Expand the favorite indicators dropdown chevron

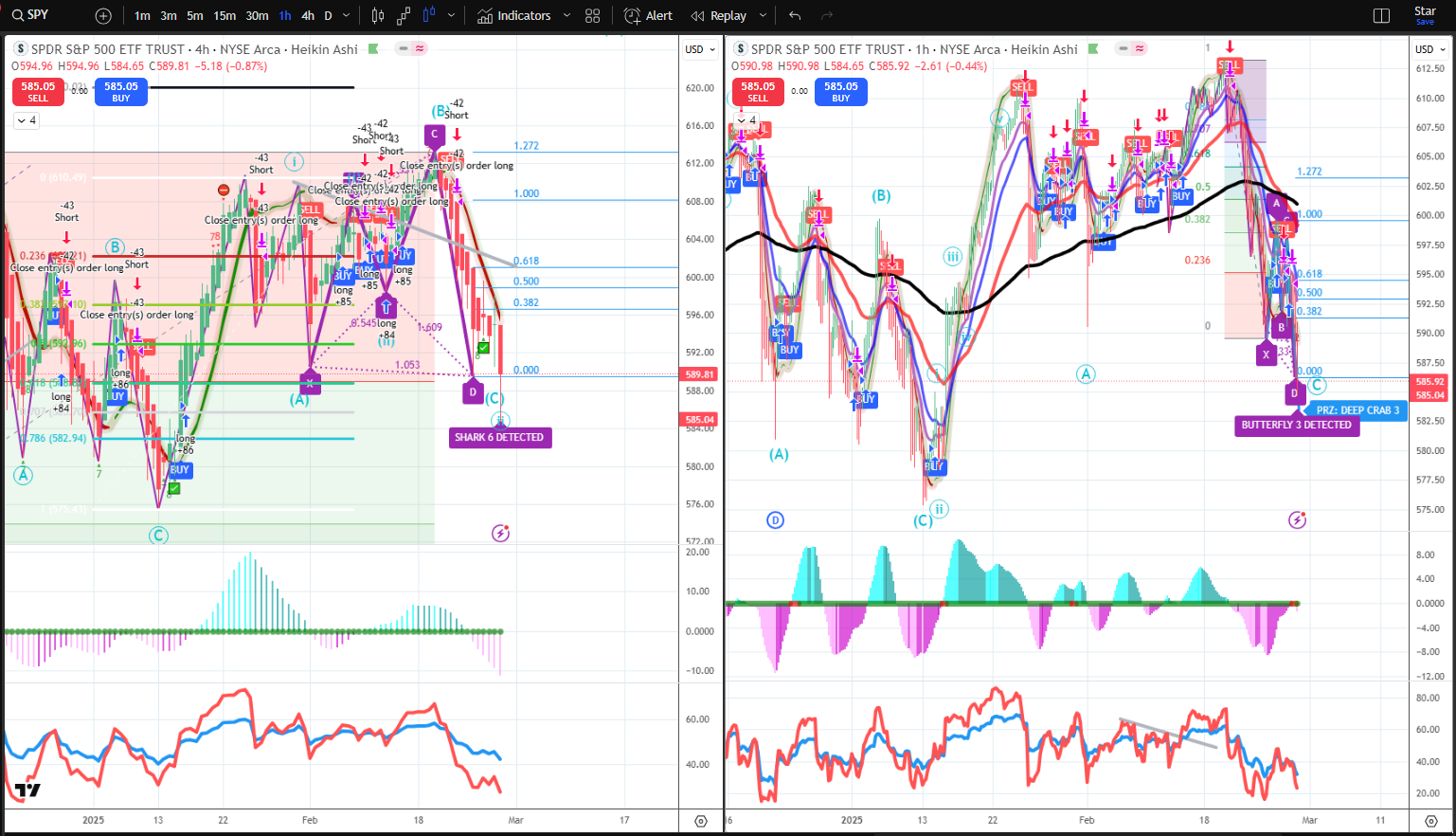(566, 16)
